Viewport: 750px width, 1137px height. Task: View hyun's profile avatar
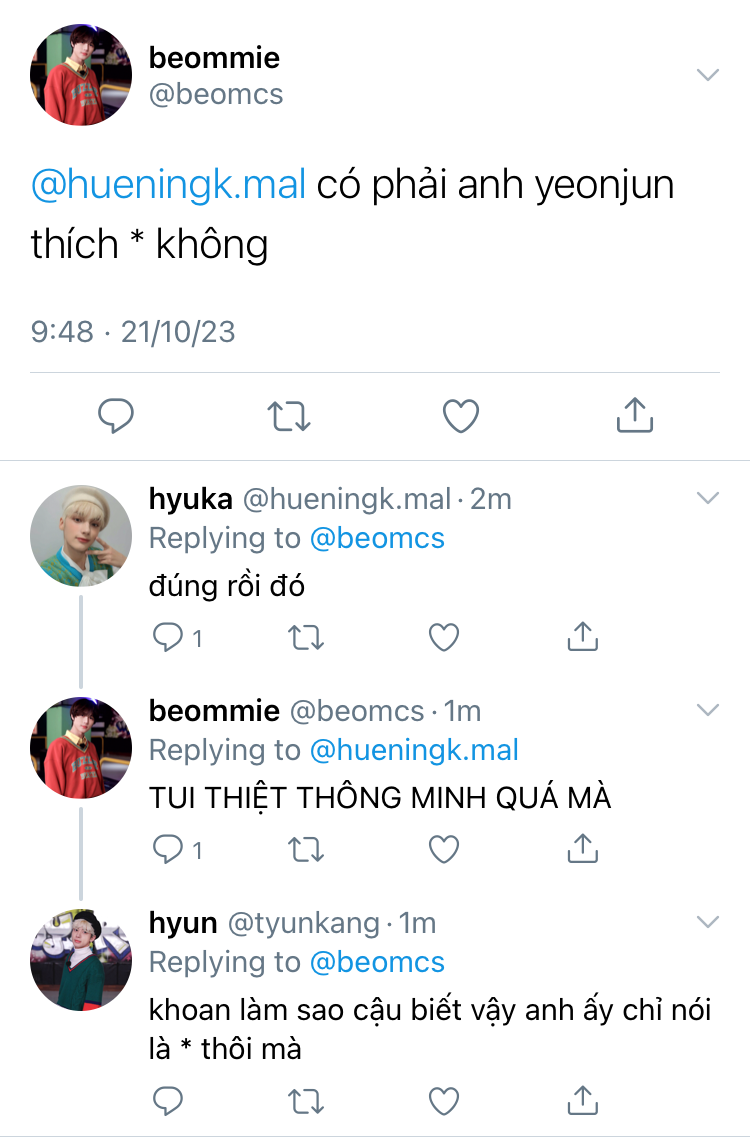81,959
